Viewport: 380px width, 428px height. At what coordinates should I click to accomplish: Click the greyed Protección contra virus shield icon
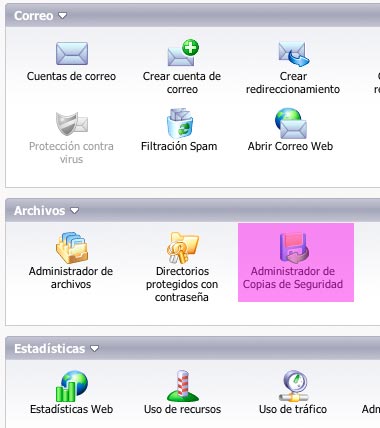[x=72, y=124]
